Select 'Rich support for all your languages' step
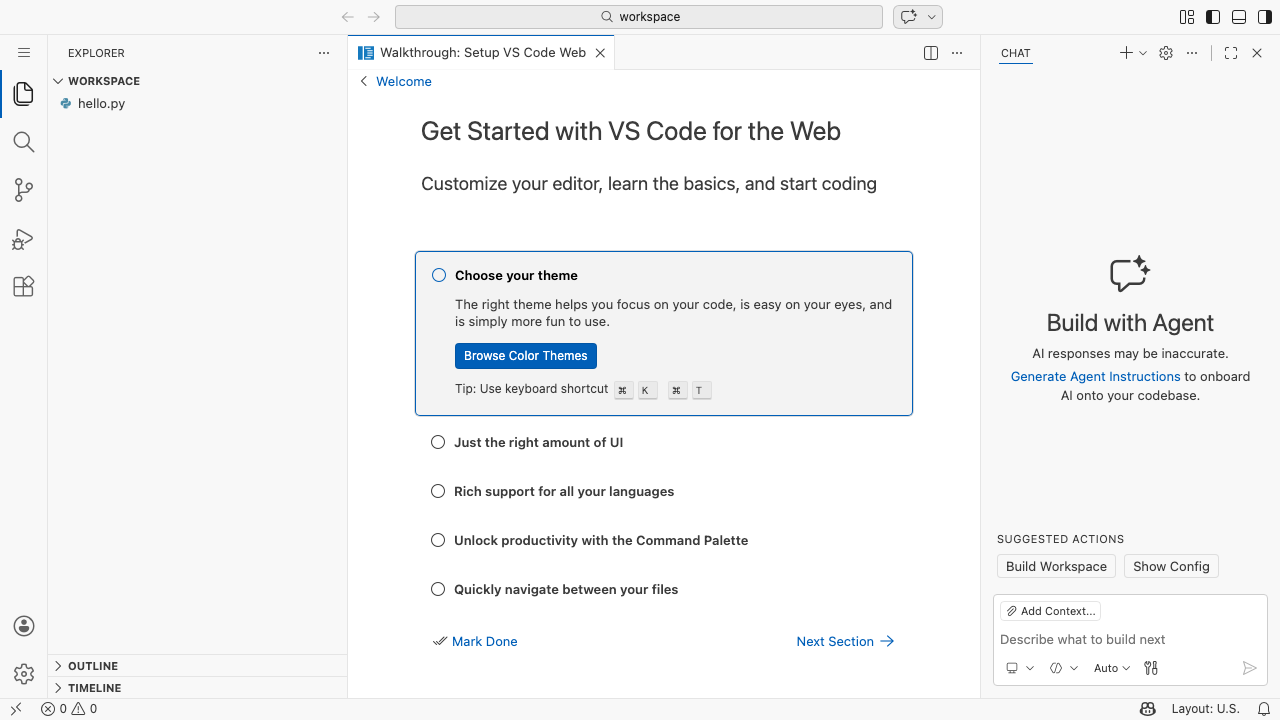The width and height of the screenshot is (1280, 720). (x=564, y=491)
